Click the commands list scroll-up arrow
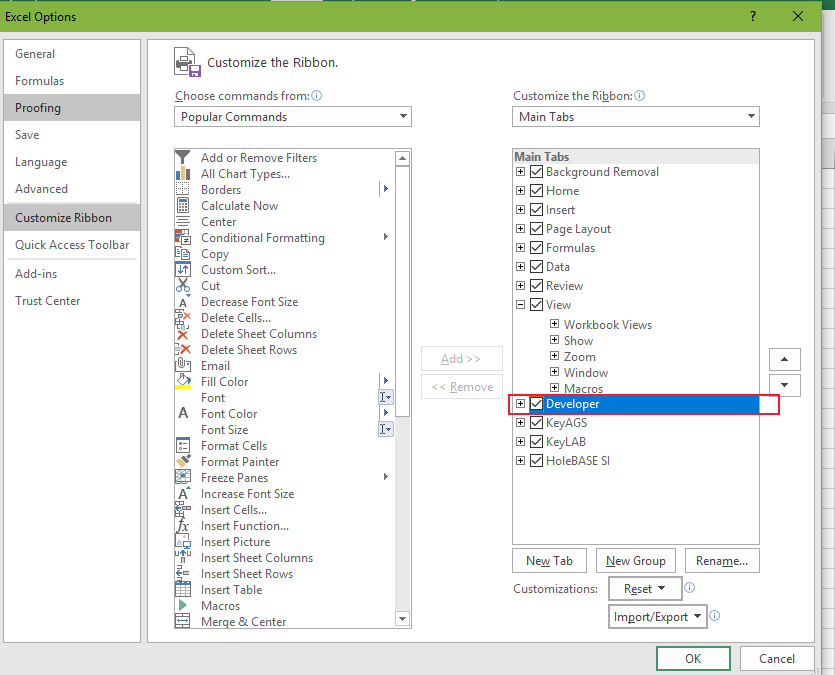 pyautogui.click(x=403, y=158)
